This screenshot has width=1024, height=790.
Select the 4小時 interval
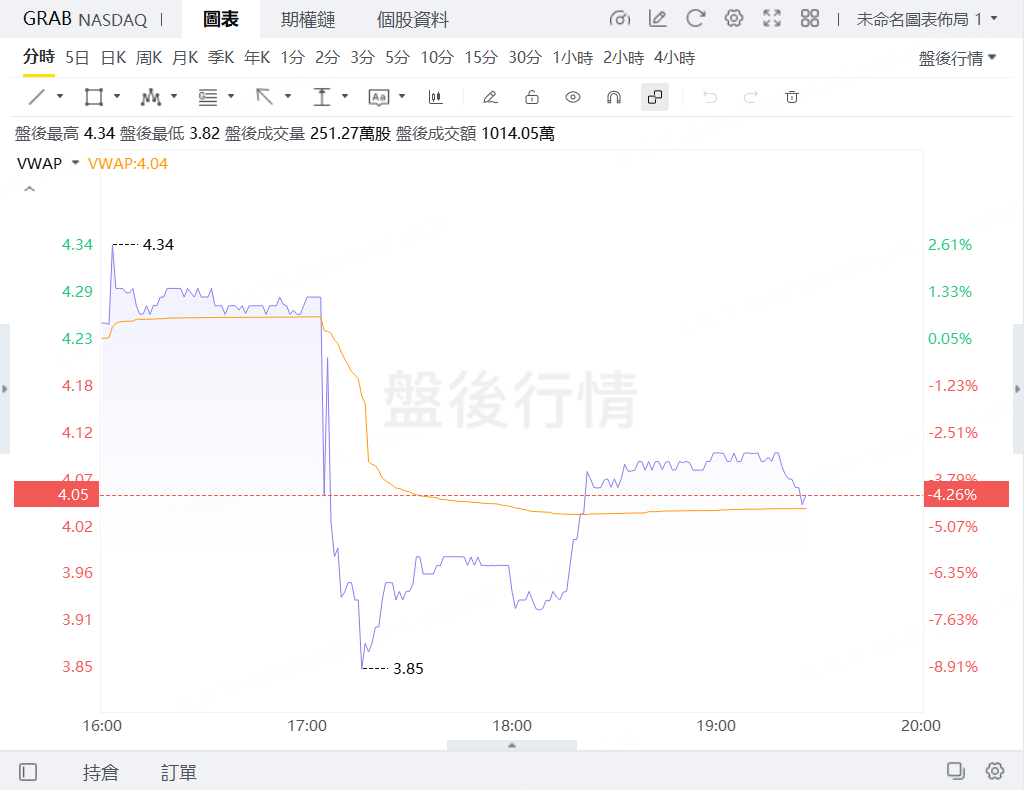pyautogui.click(x=675, y=58)
